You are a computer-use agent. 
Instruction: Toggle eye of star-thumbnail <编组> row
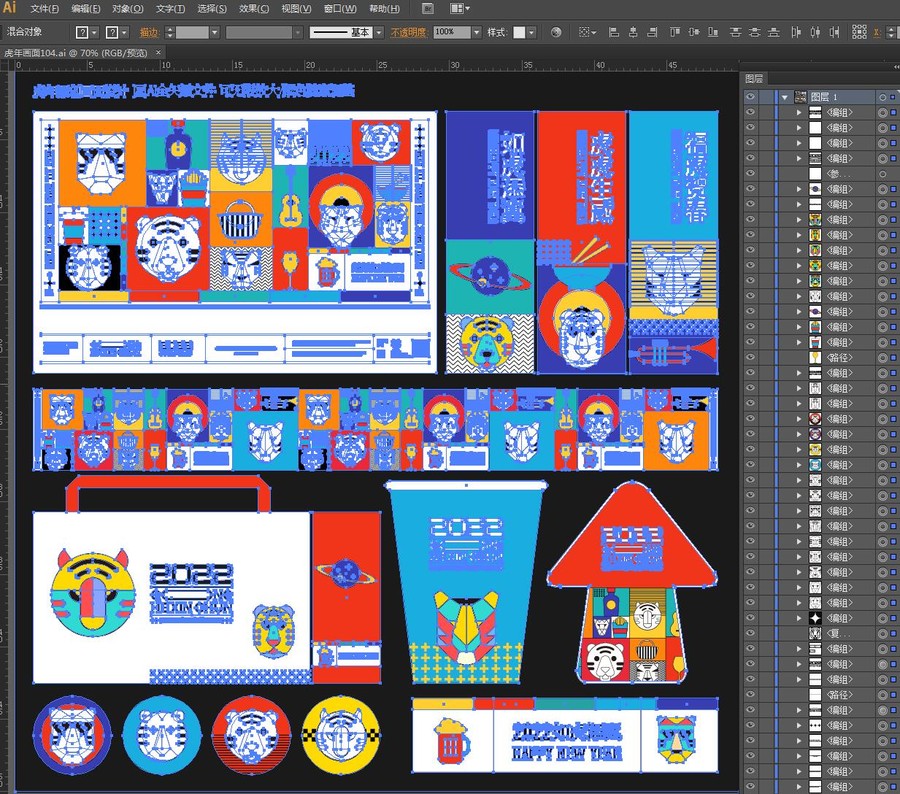pyautogui.click(x=750, y=618)
